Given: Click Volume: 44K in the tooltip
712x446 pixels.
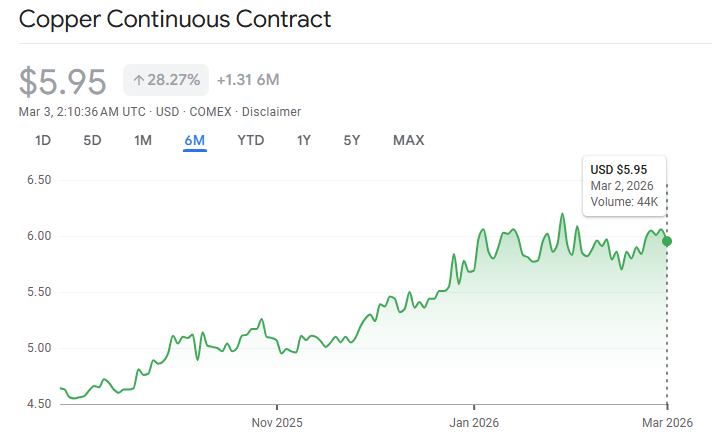Looking at the screenshot, I should 624,202.
